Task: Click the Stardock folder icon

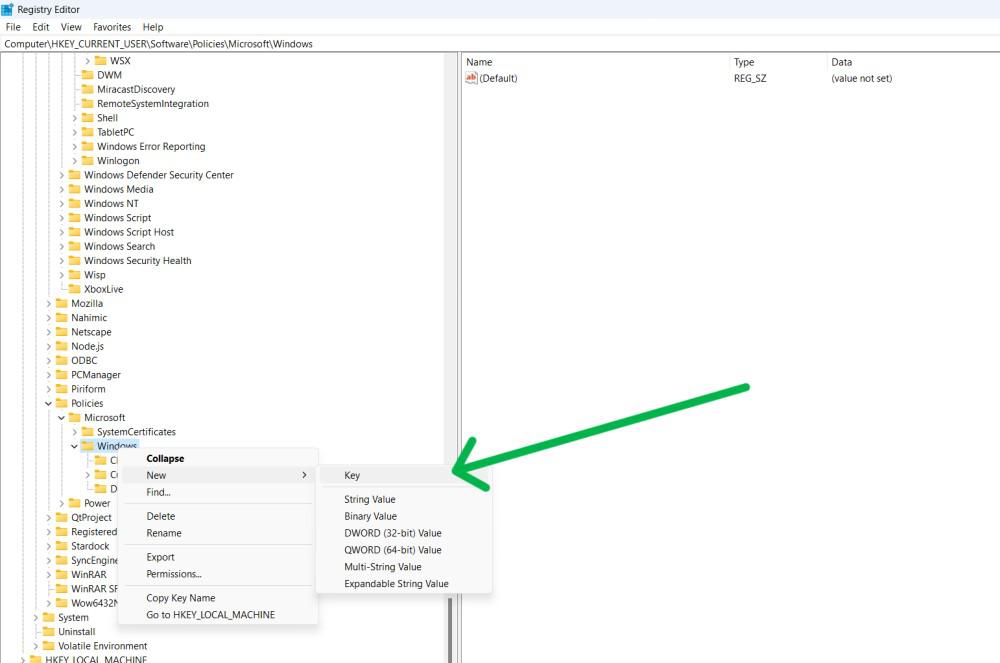Action: (62, 546)
